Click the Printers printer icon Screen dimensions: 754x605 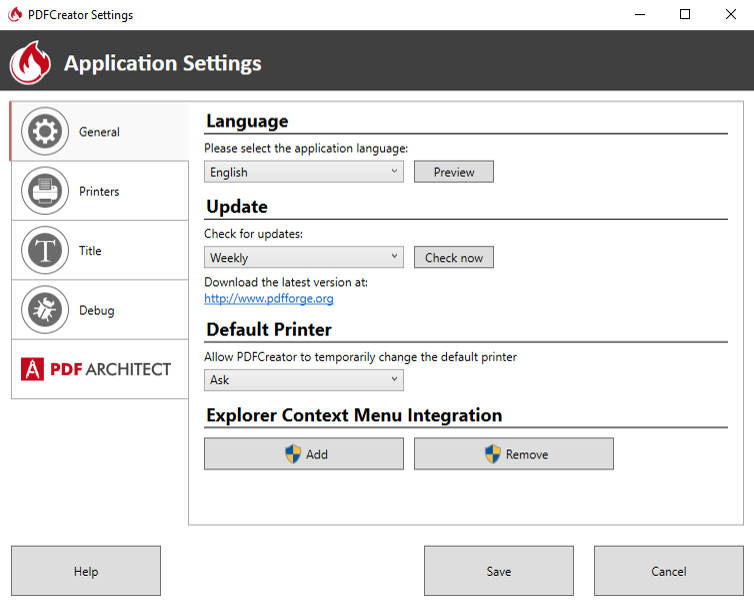tap(45, 191)
